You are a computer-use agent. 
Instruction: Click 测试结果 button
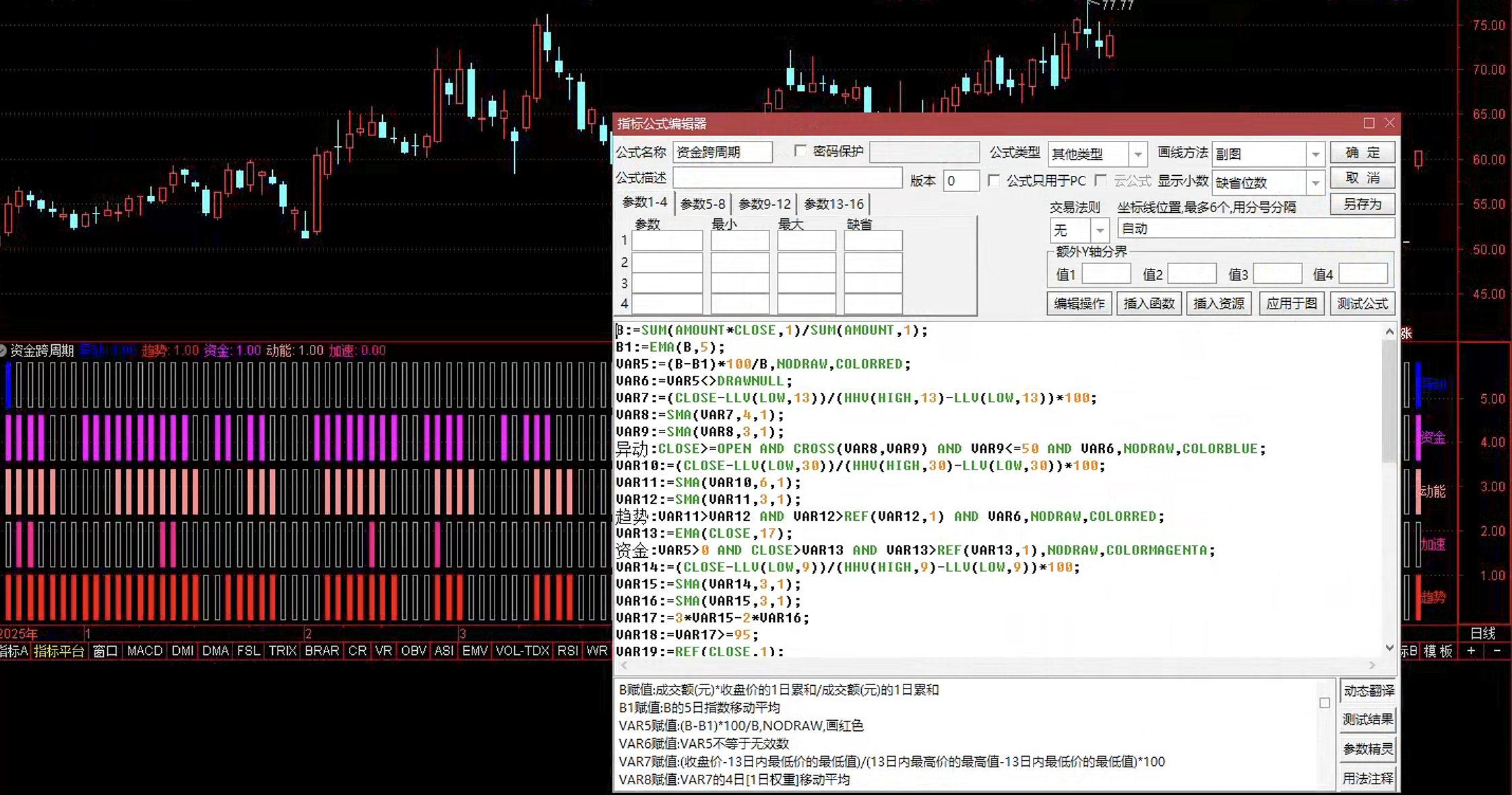[1368, 720]
